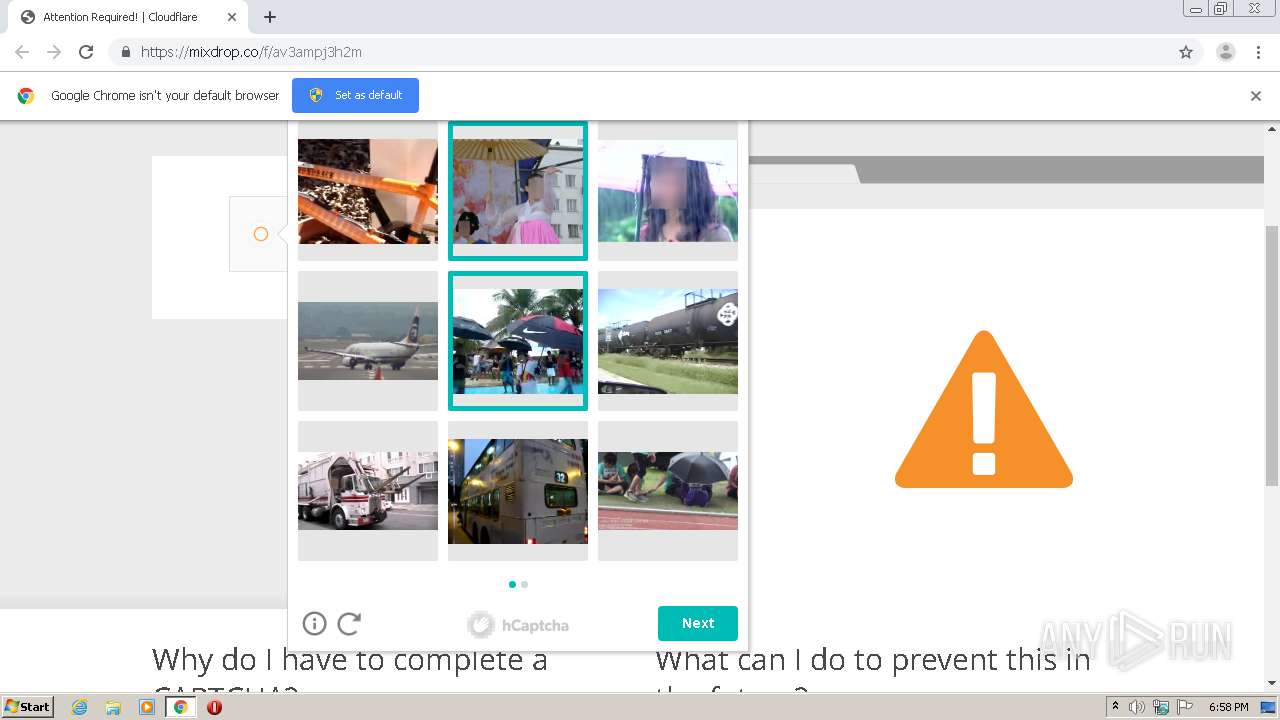Show hidden system tray icons
Viewport: 1280px width, 720px height.
1115,706
